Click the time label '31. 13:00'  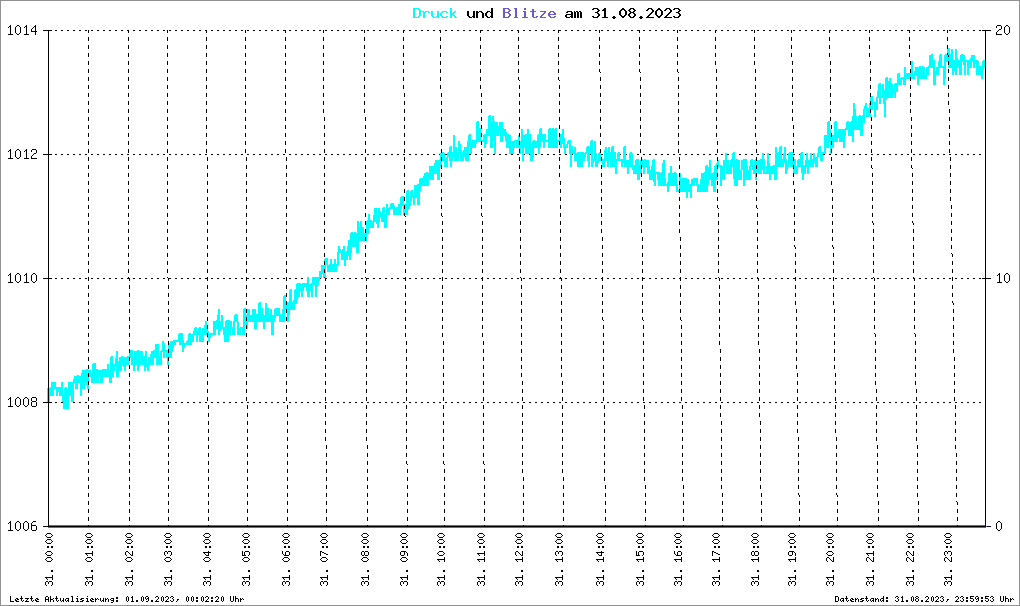[x=559, y=560]
